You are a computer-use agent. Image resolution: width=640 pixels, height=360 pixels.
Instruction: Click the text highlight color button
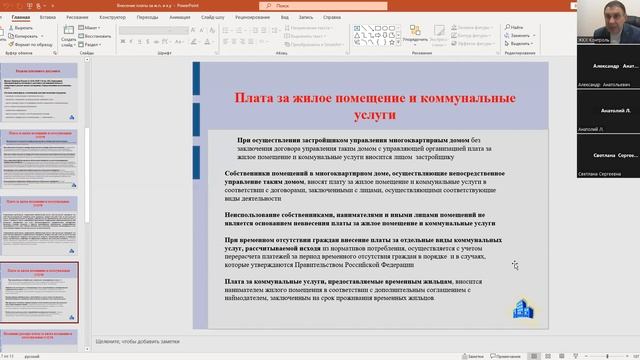(x=194, y=42)
